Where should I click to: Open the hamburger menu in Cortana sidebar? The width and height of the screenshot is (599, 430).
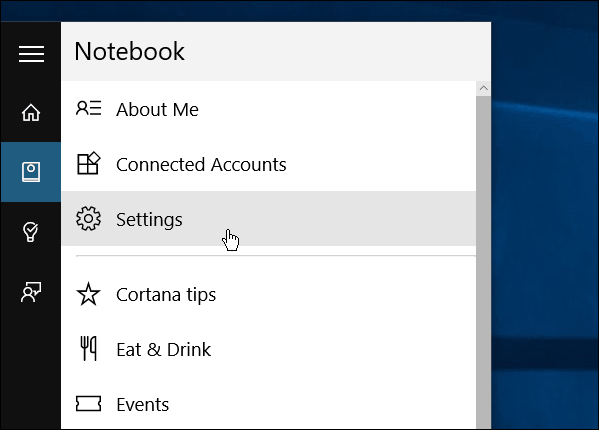31,54
